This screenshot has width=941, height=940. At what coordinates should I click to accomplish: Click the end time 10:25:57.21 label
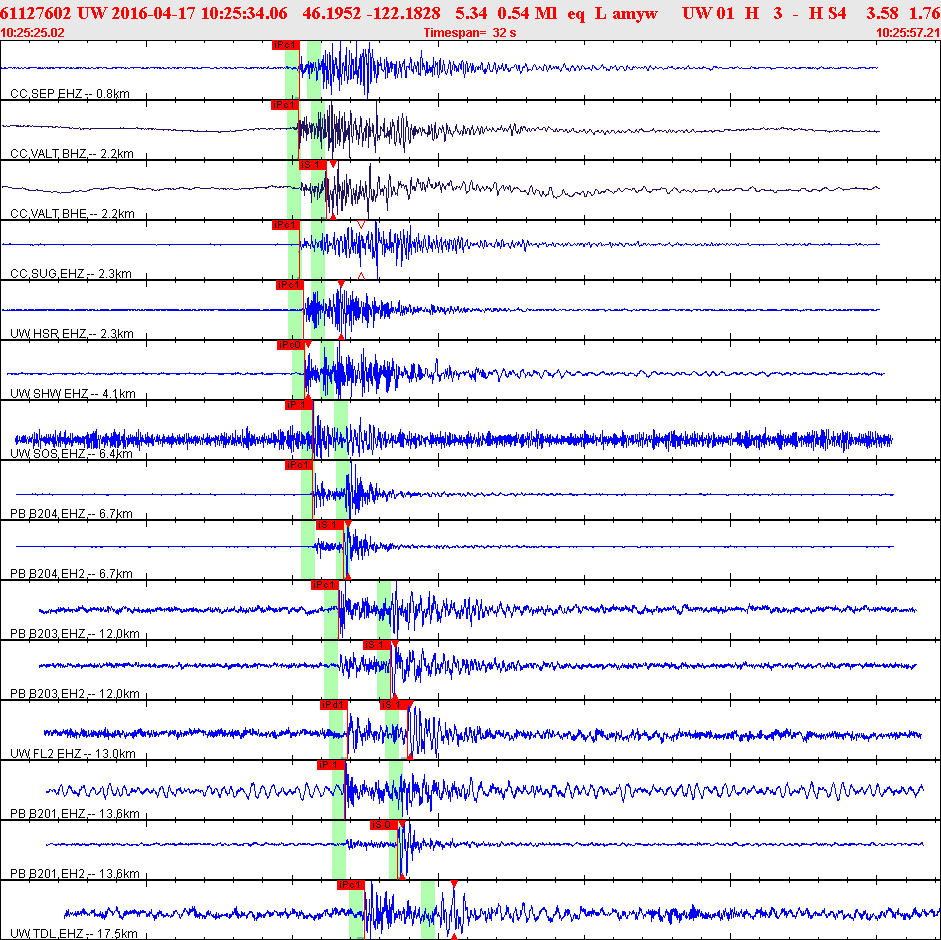pyautogui.click(x=907, y=32)
